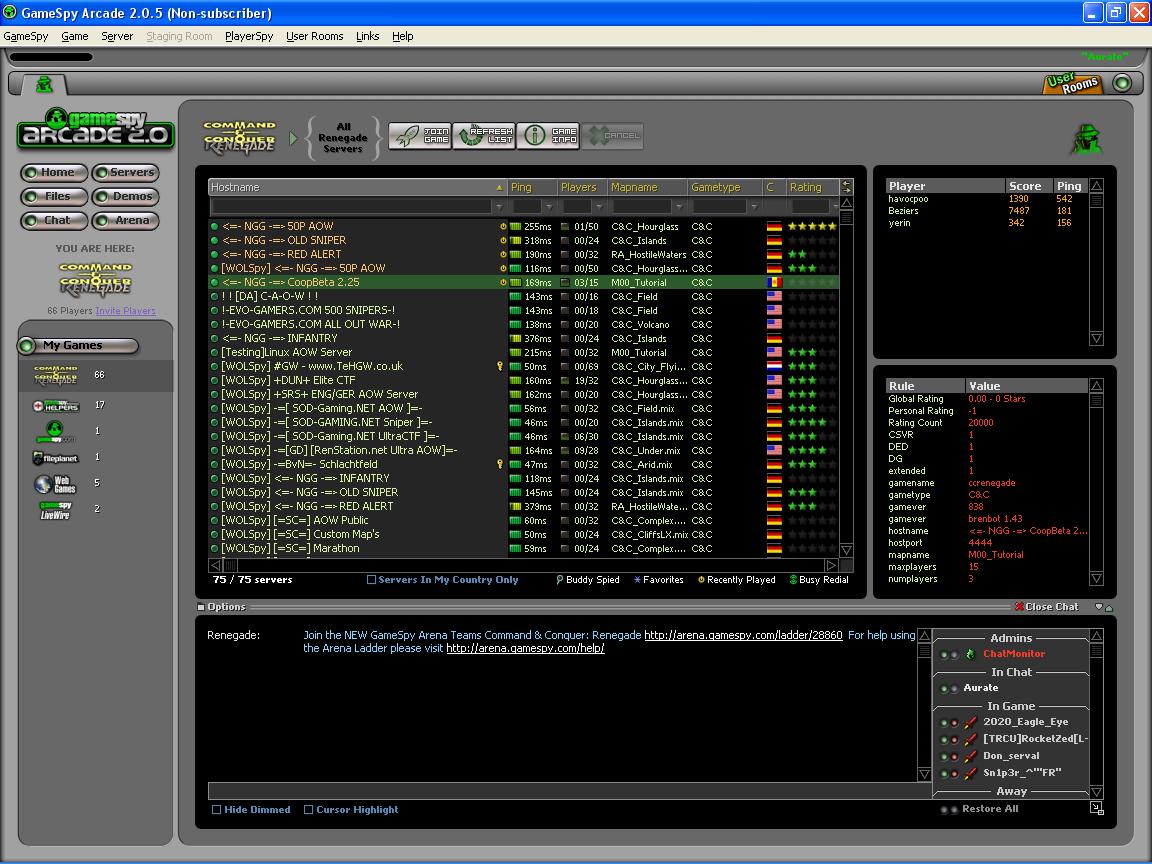Viewport: 1152px width, 864px height.
Task: Click the User Rooms badge icon
Action: tap(1073, 85)
